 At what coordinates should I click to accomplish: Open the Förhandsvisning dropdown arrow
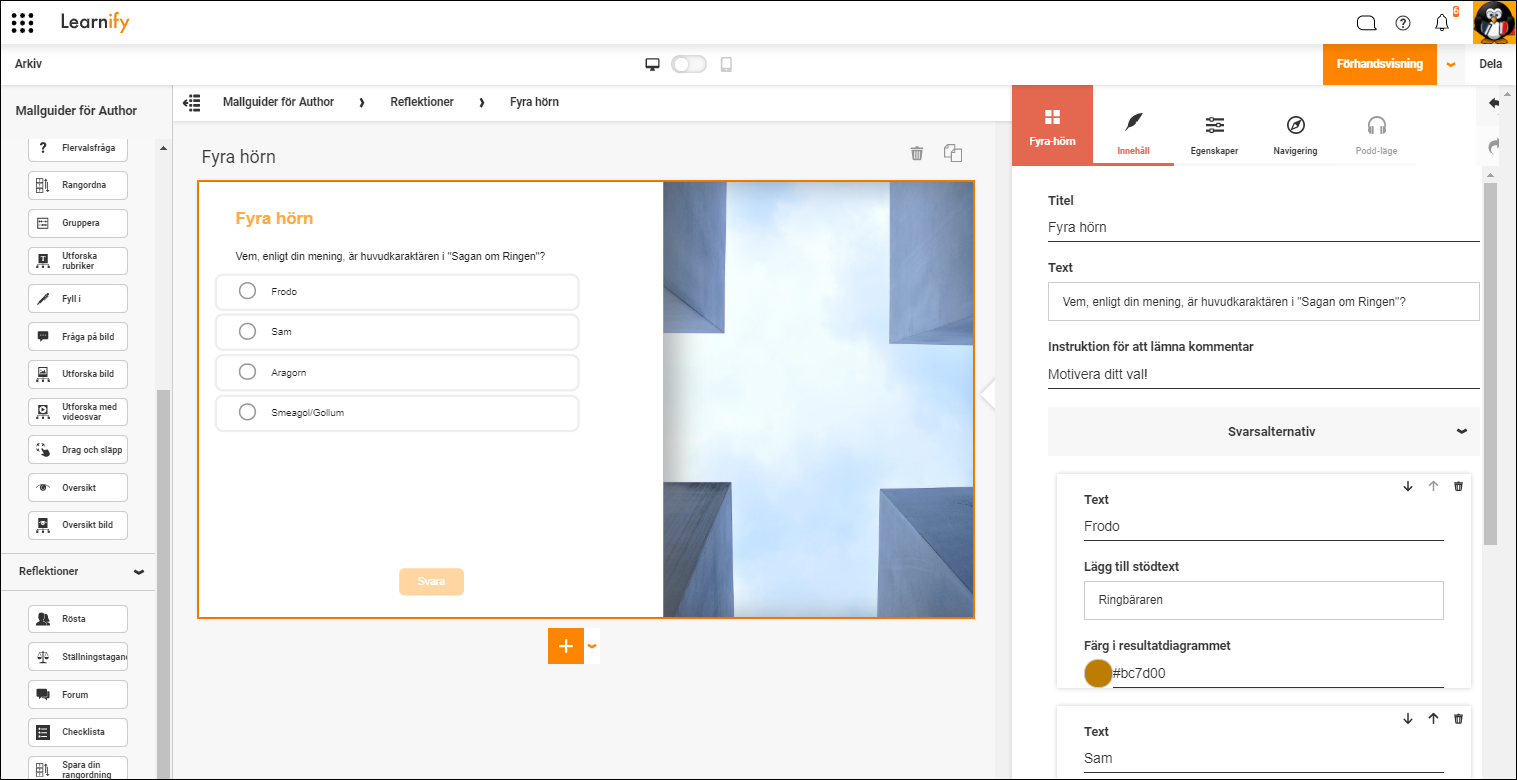click(x=1451, y=64)
